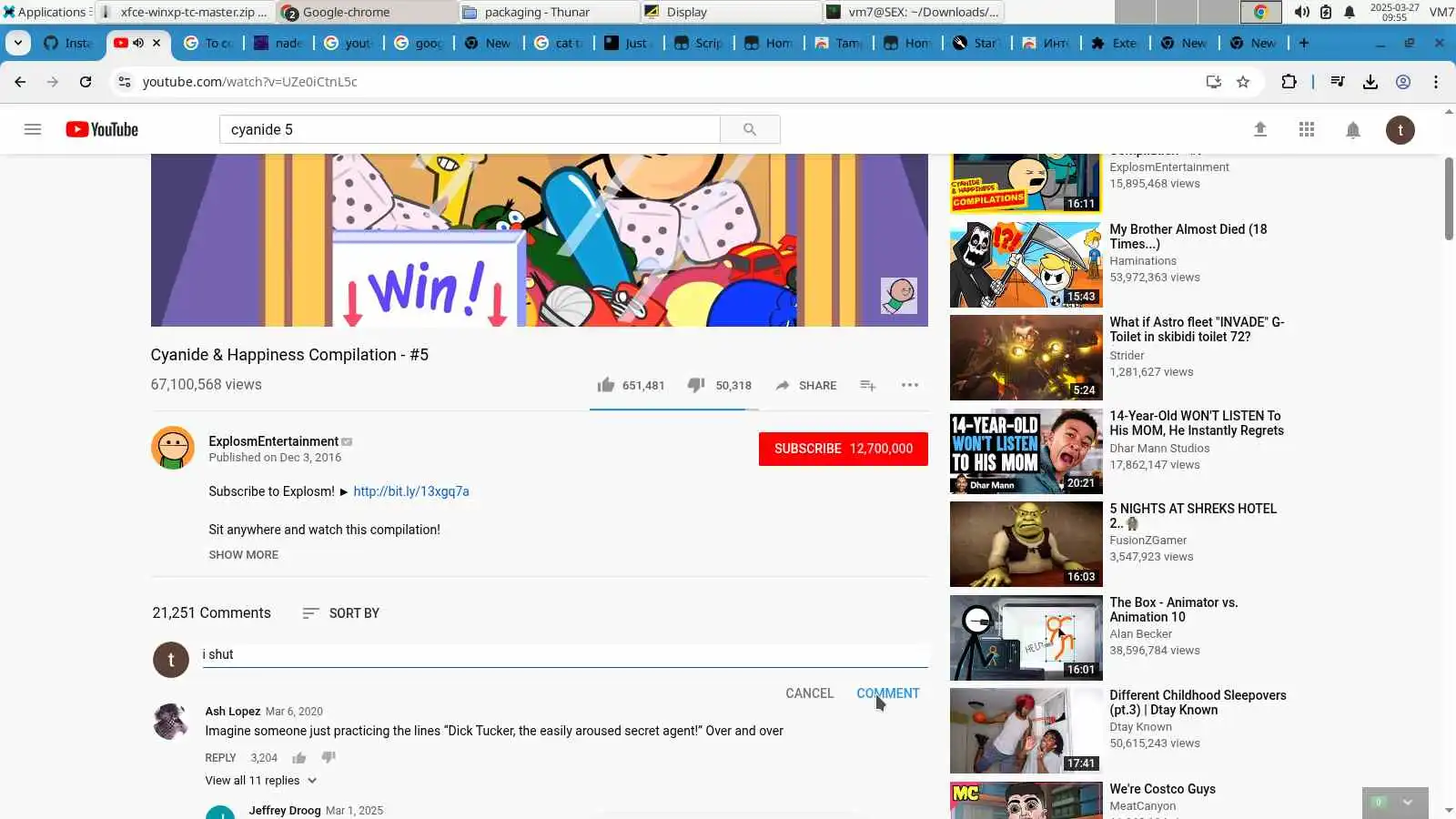This screenshot has width=1456, height=819.
Task: Open Chrome downloads icon
Action: point(1370,82)
